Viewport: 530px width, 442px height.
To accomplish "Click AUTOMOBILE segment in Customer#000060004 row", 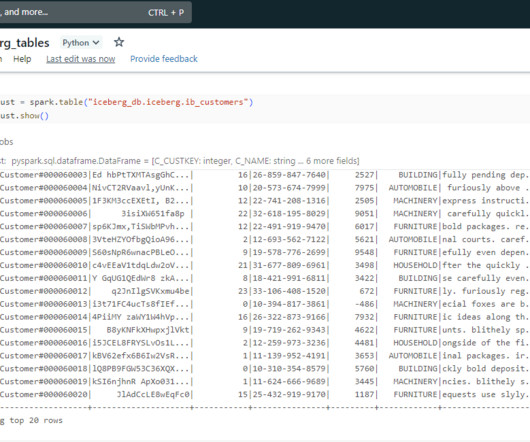I will pyautogui.click(x=413, y=188).
